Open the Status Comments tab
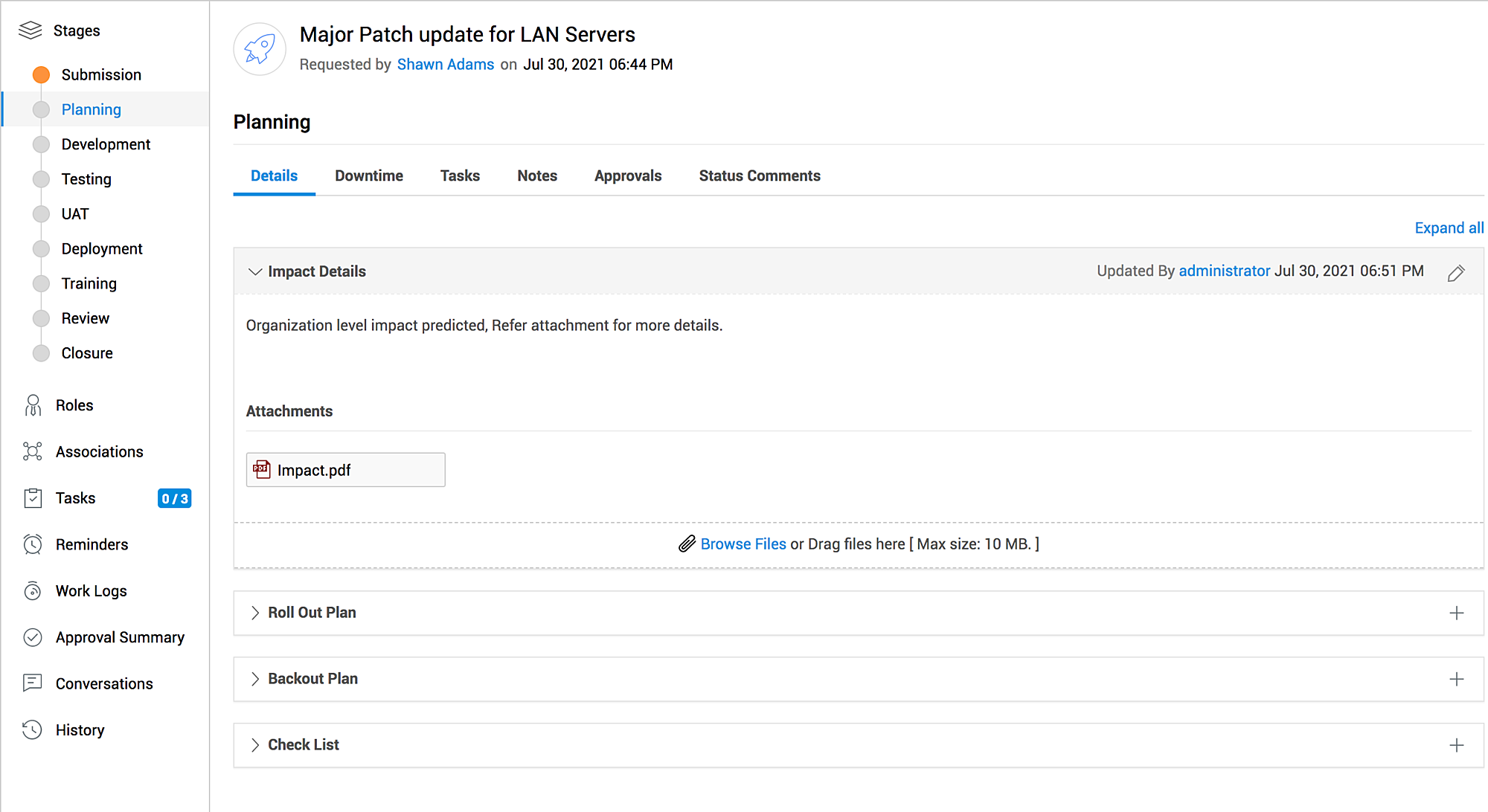This screenshot has width=1488, height=812. (x=760, y=176)
